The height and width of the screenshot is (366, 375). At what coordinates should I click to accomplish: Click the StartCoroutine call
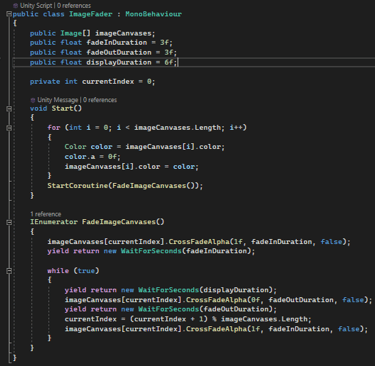78,186
